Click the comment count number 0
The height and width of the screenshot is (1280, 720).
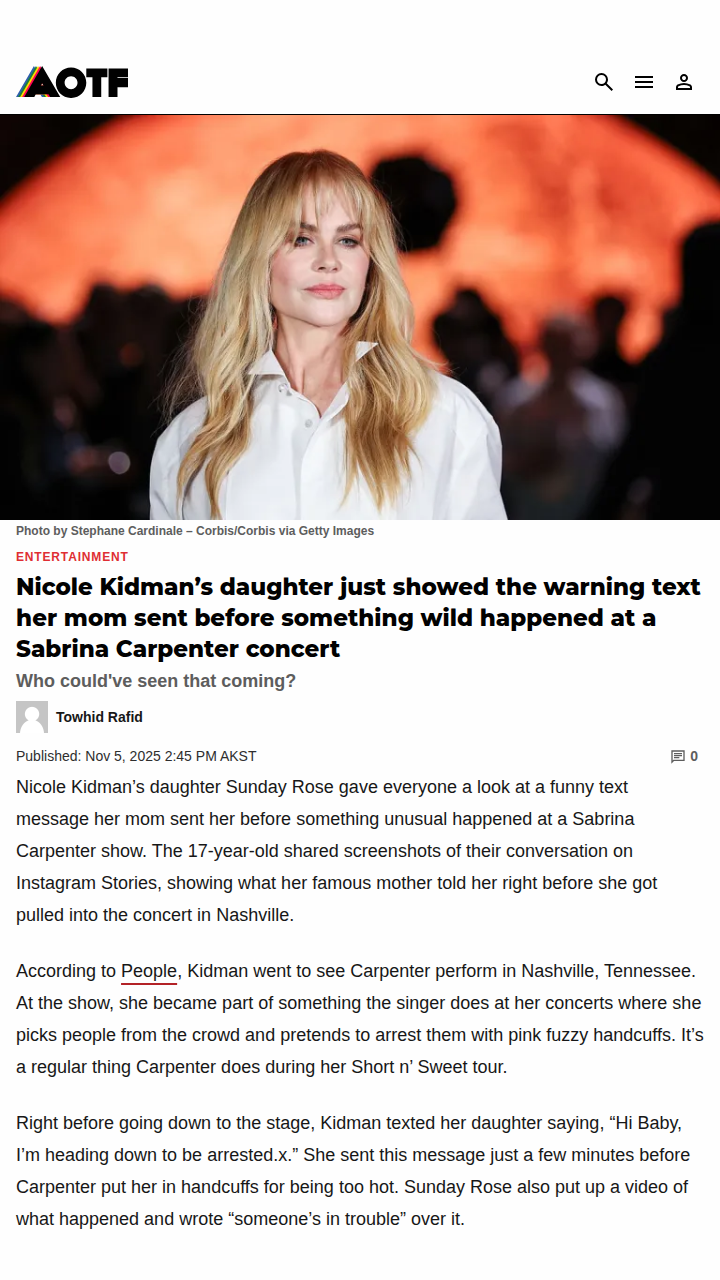coord(694,757)
